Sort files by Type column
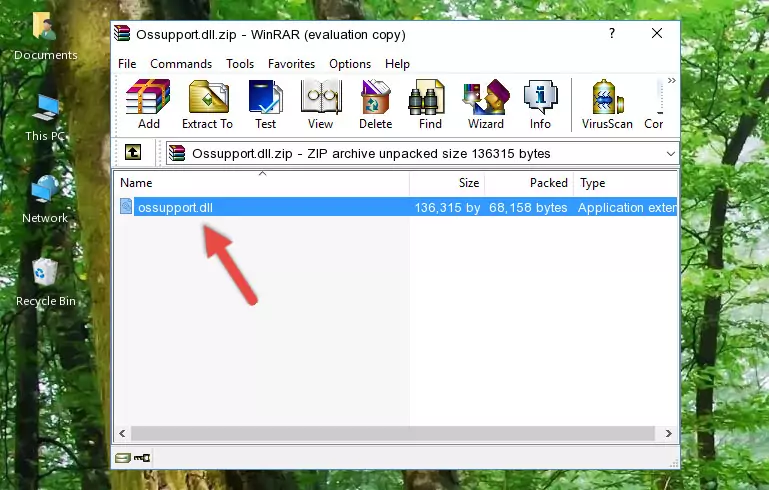Image resolution: width=769 pixels, height=490 pixels. click(x=626, y=183)
